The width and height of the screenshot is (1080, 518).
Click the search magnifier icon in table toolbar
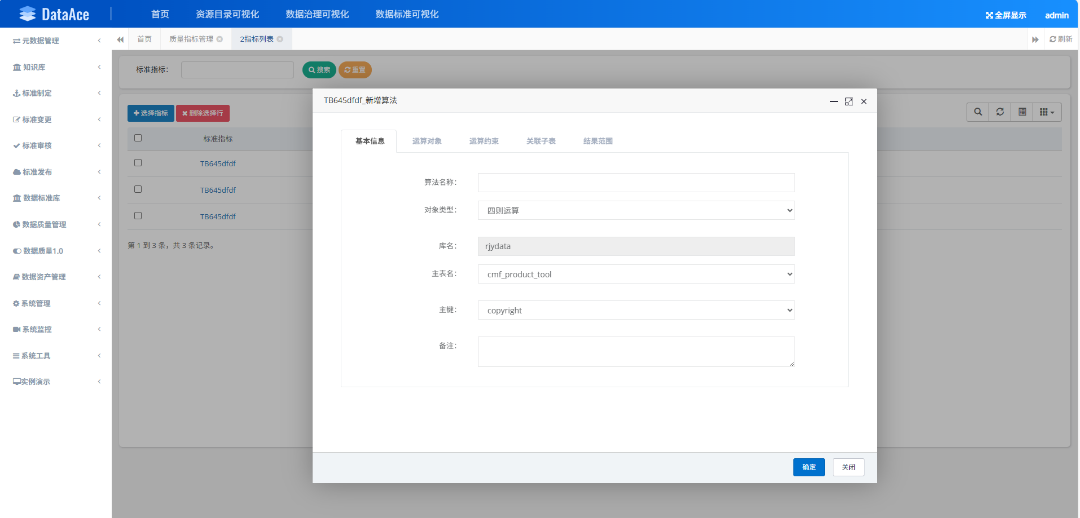tap(977, 112)
